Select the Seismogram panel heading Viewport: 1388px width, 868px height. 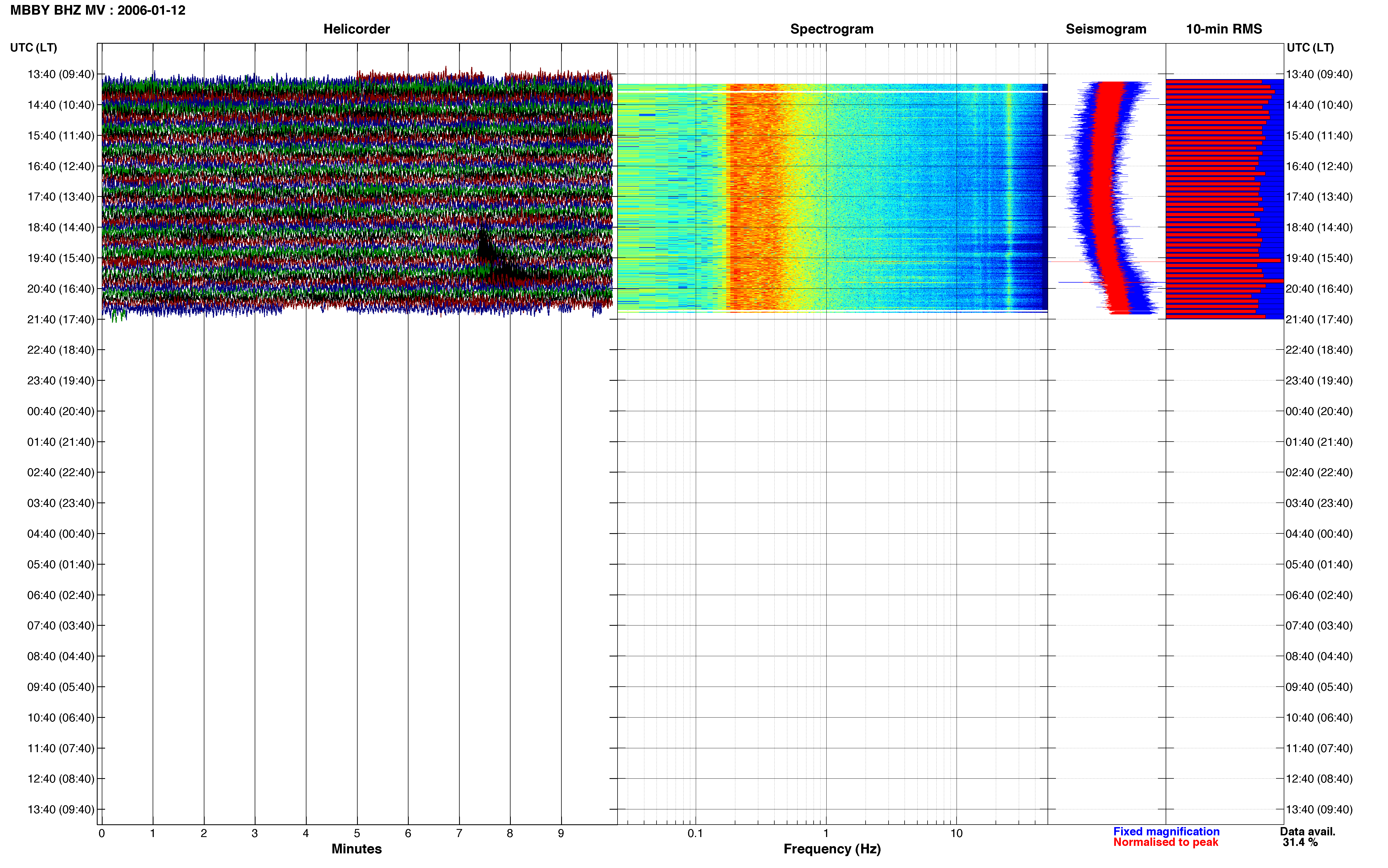point(1106,29)
